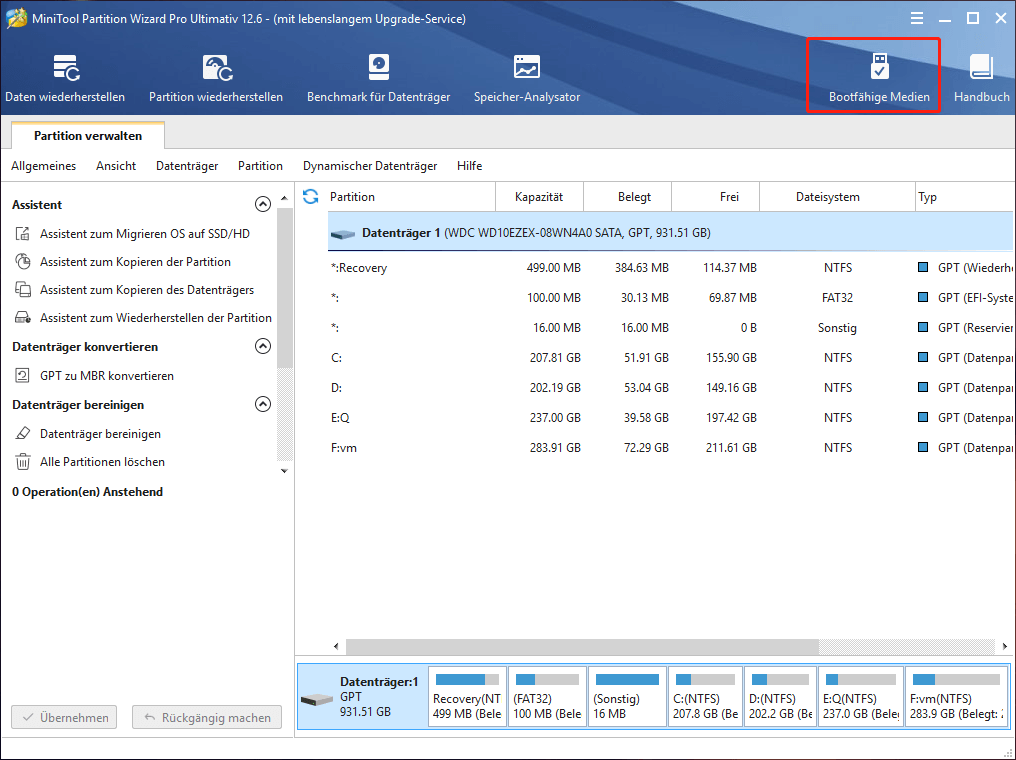
Task: Open hamburger menu in title bar
Action: point(916,18)
